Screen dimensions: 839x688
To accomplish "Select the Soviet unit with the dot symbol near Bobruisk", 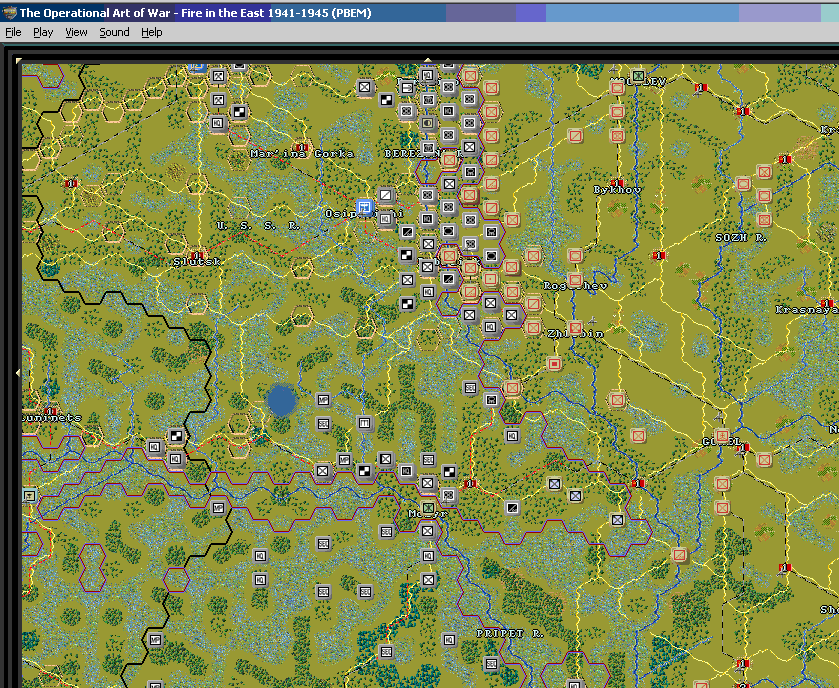I will [490, 279].
